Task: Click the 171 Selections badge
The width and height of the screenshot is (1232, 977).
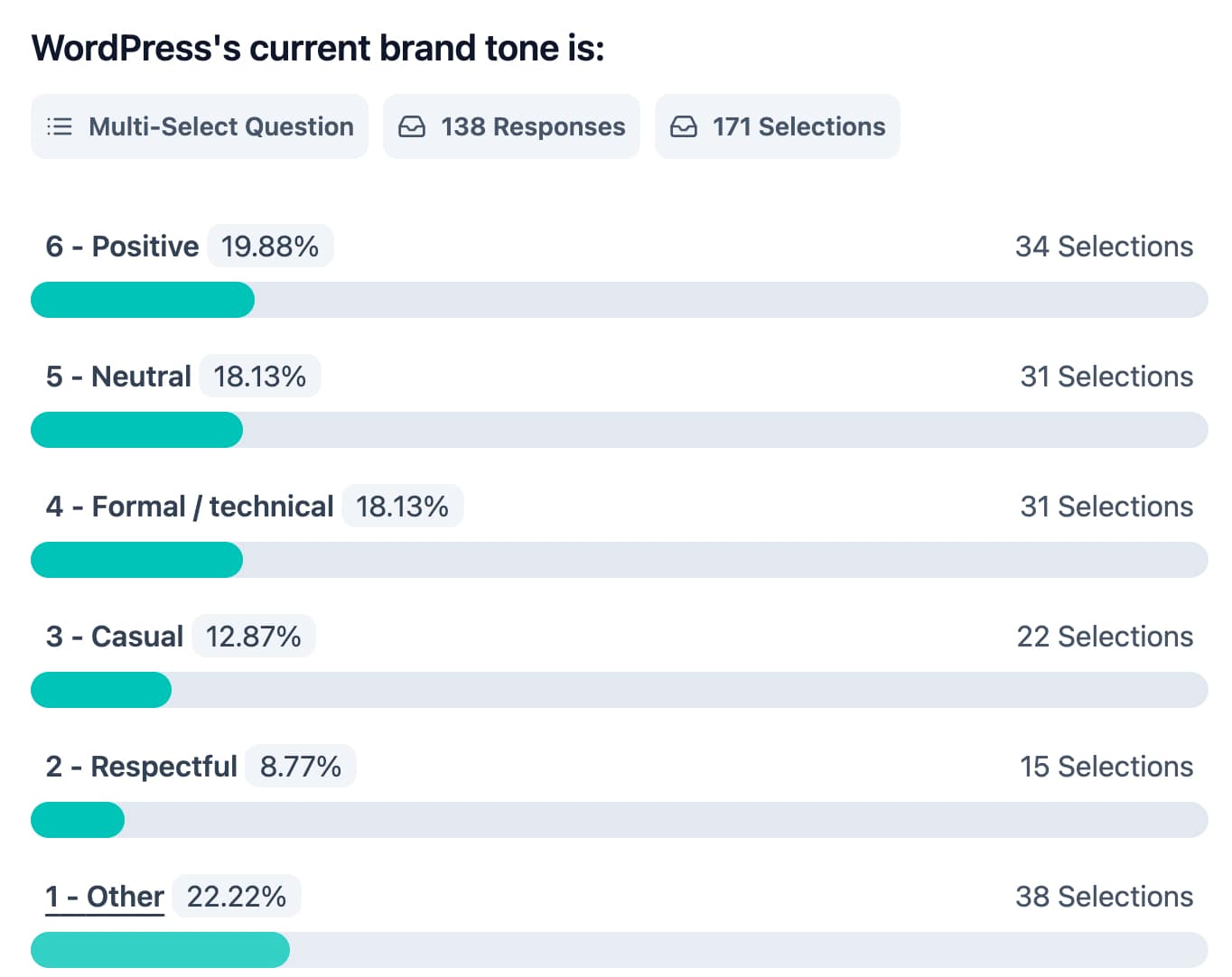Action: tap(777, 126)
